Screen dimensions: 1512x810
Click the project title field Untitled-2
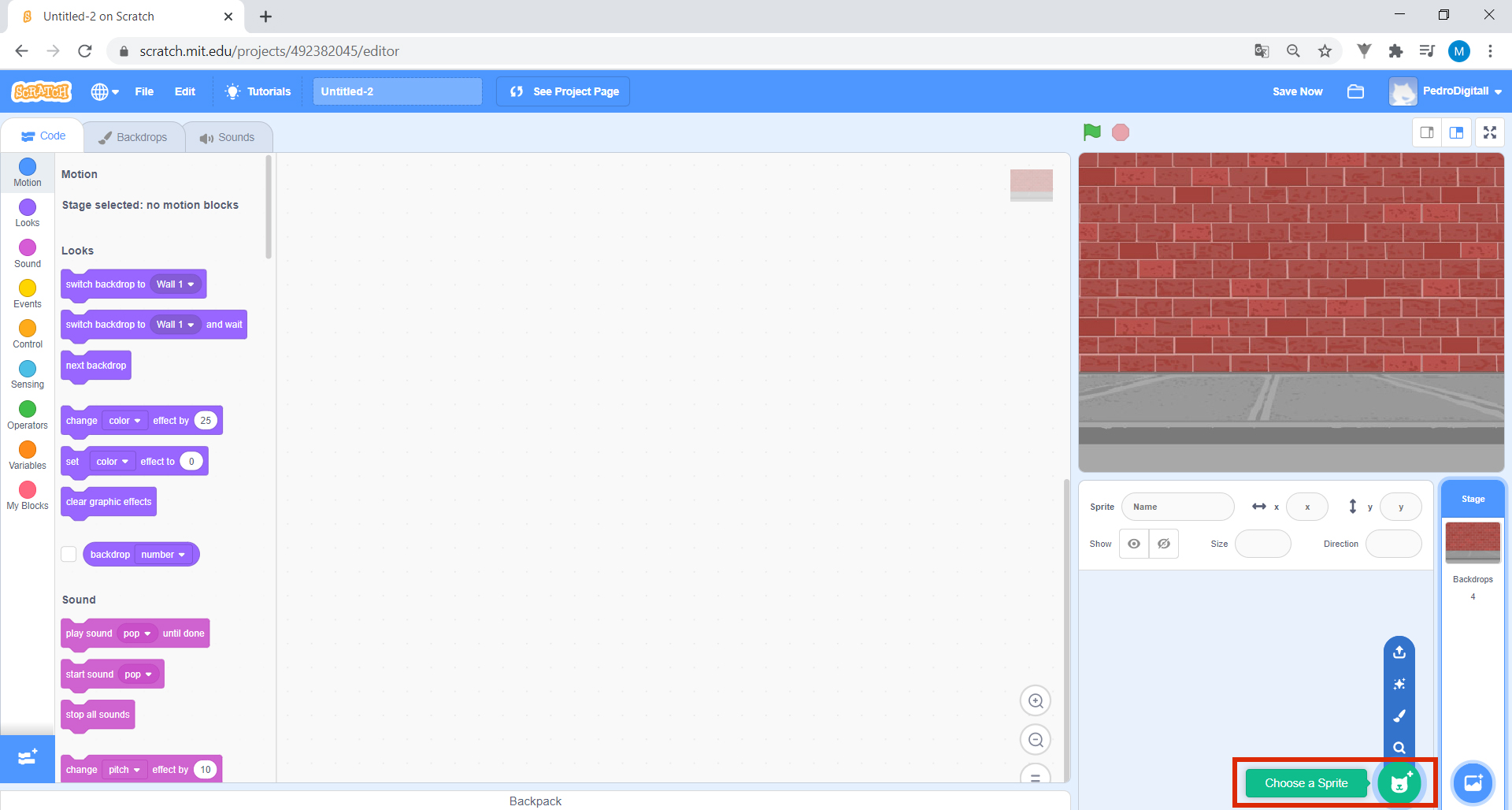[398, 91]
